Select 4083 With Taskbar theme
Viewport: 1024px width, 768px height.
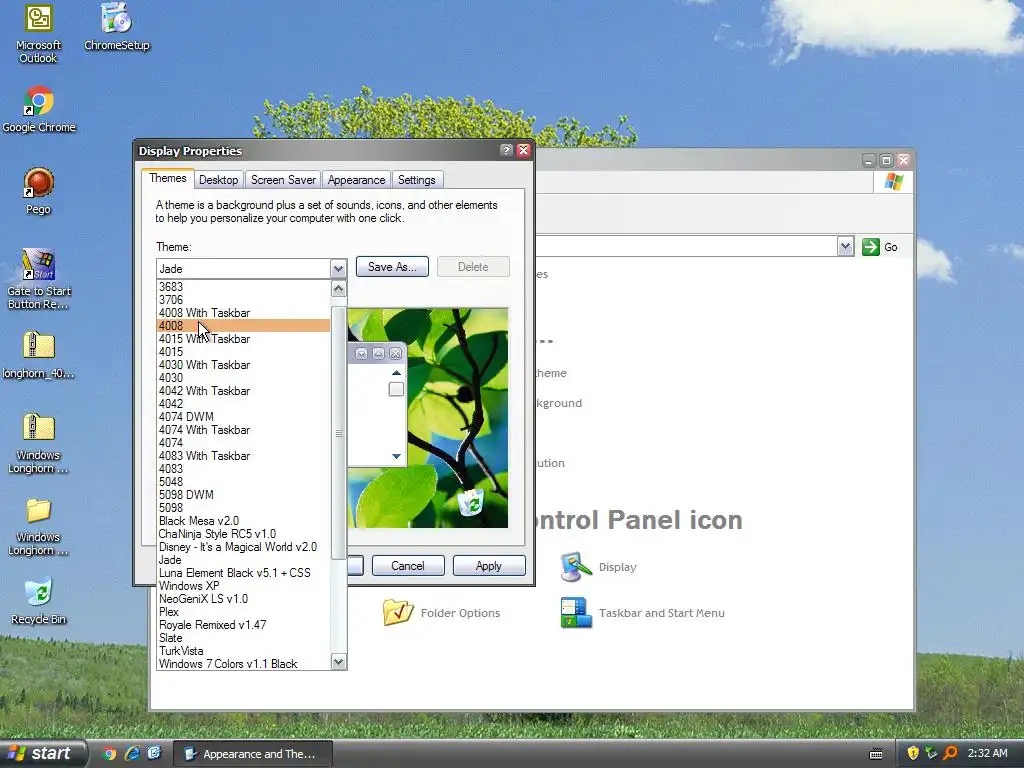(x=244, y=456)
